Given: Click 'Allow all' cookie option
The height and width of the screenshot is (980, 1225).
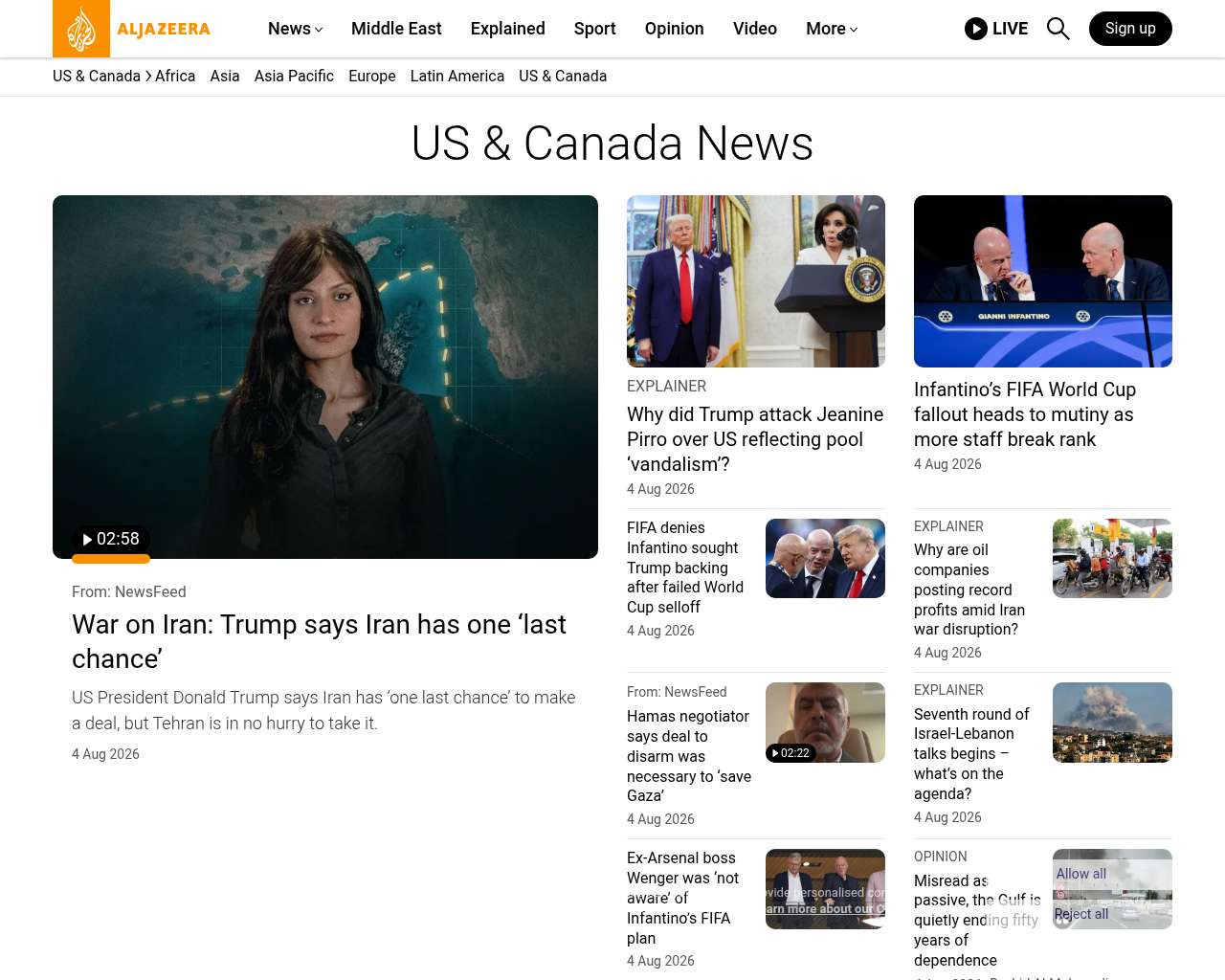Looking at the screenshot, I should click(1081, 874).
